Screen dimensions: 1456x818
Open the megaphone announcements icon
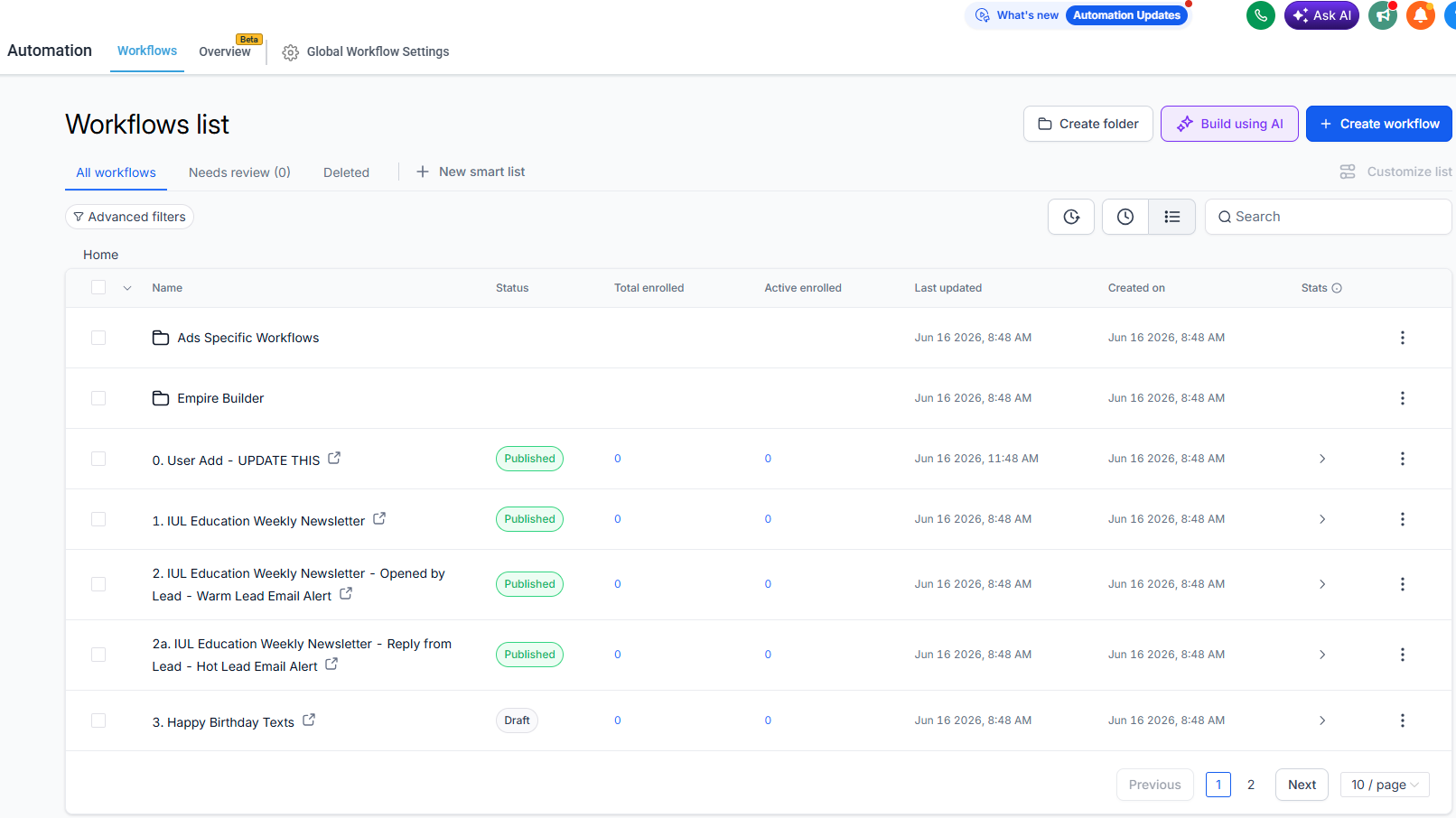click(1383, 15)
